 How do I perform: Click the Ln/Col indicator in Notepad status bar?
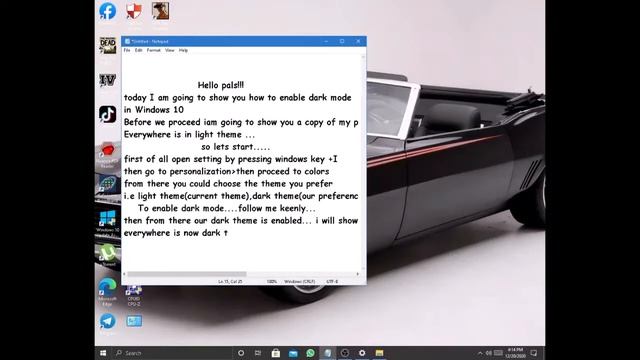[230, 282]
